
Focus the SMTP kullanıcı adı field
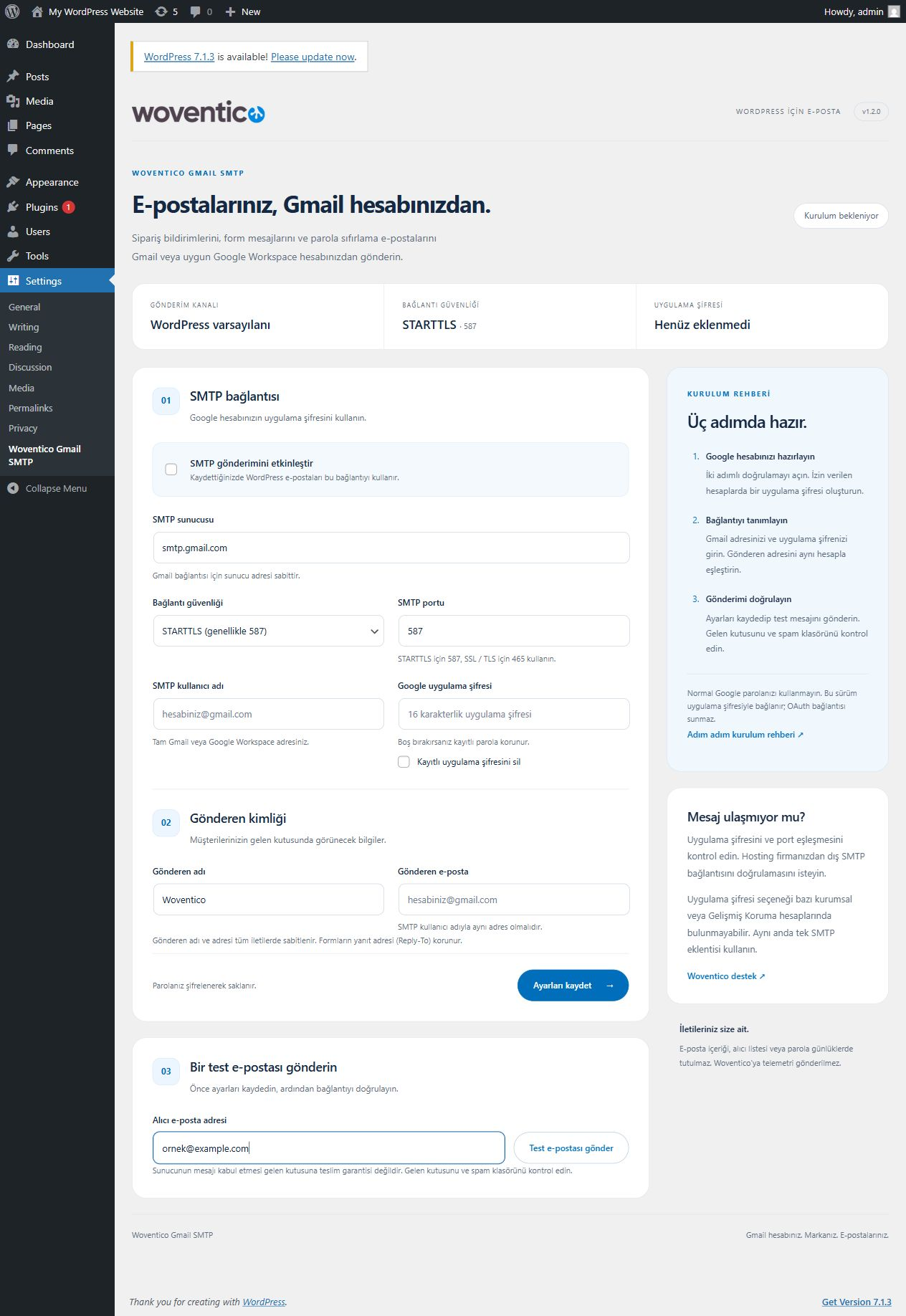point(268,715)
